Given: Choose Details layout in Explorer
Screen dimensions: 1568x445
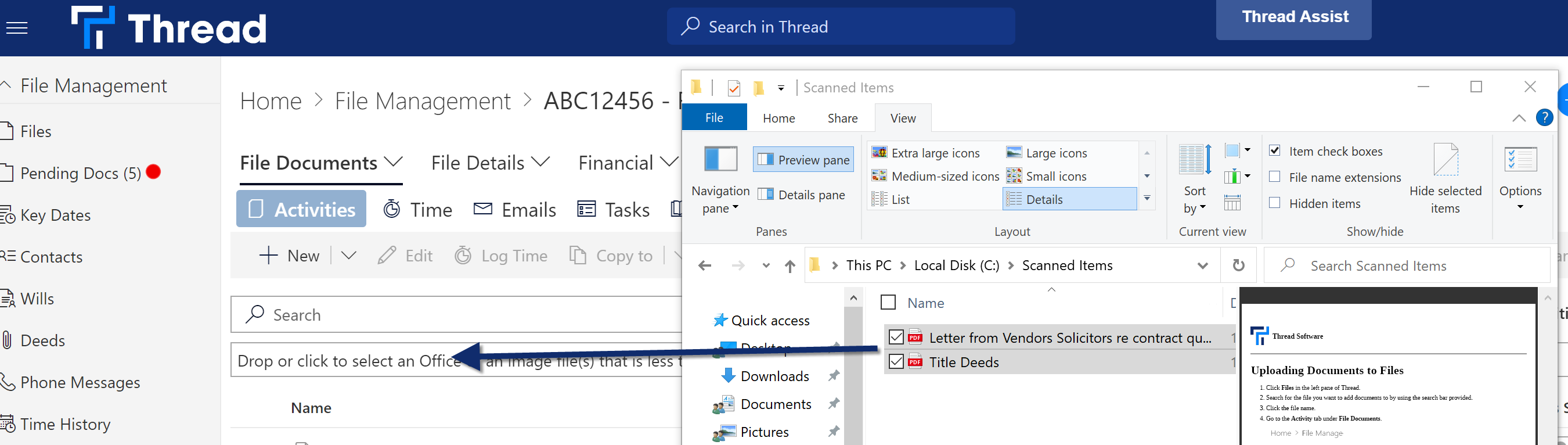Looking at the screenshot, I should coord(1069,199).
